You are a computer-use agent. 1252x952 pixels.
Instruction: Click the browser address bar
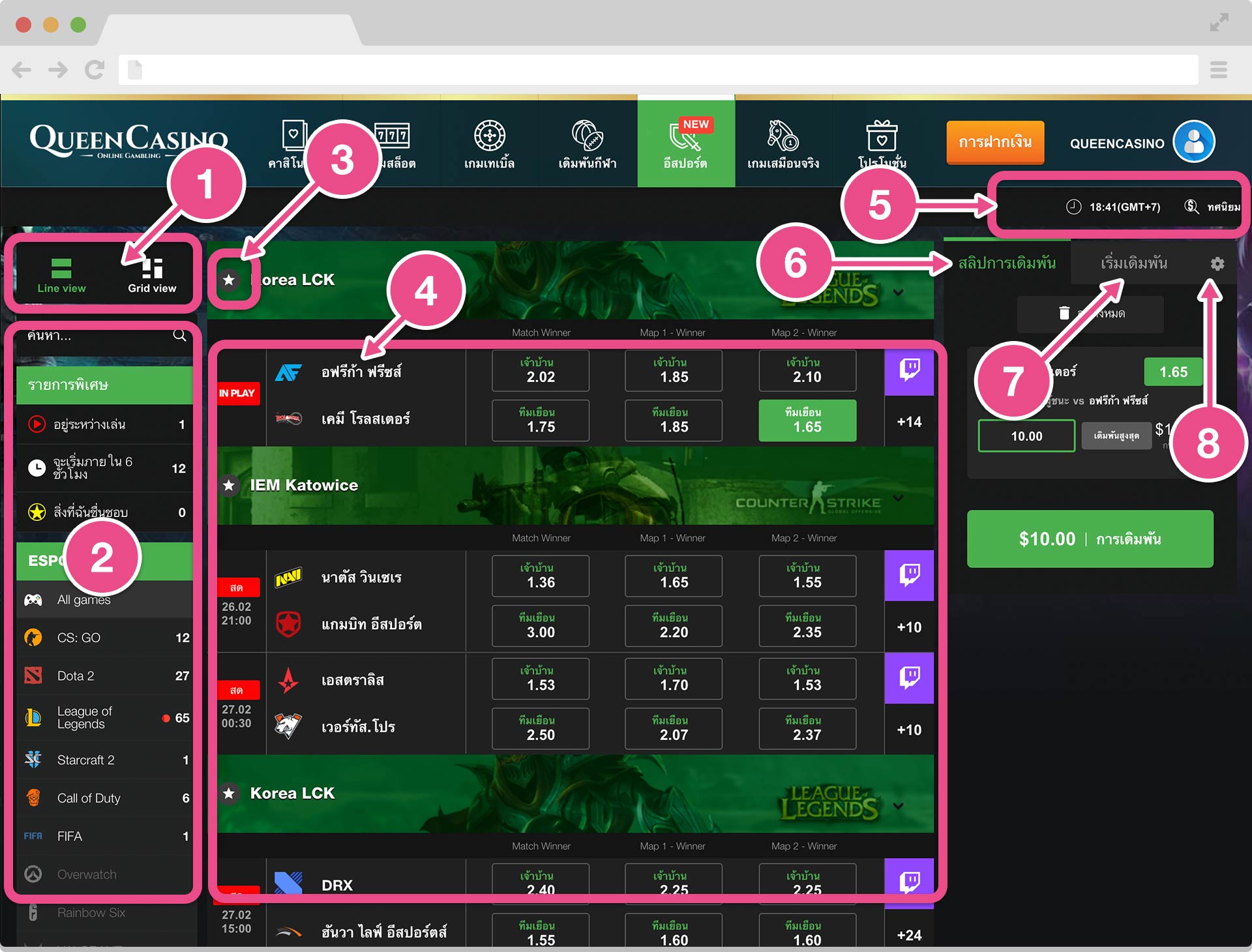tap(659, 70)
